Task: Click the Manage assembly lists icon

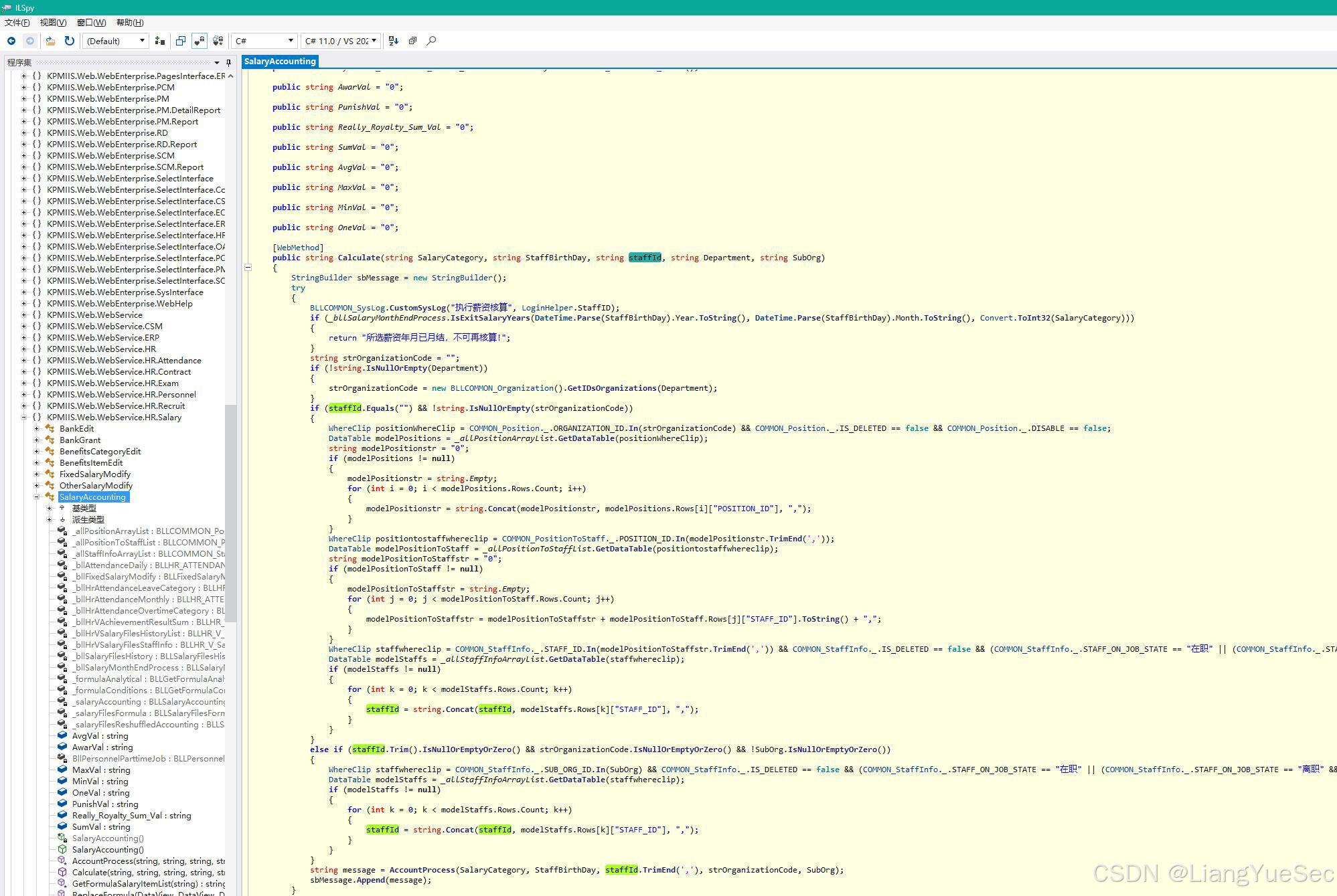Action: click(x=159, y=41)
